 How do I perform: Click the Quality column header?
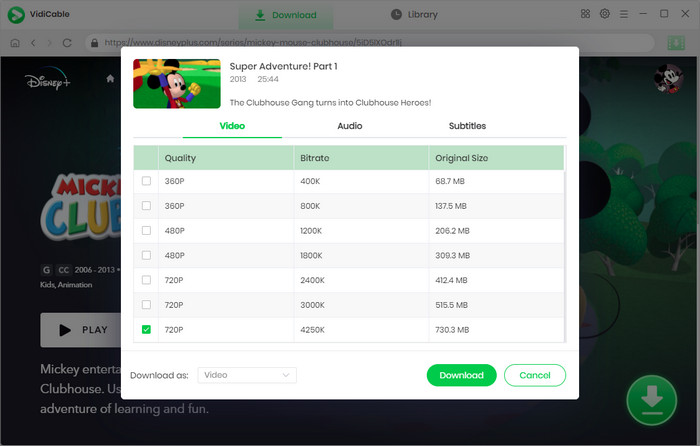[x=225, y=158]
